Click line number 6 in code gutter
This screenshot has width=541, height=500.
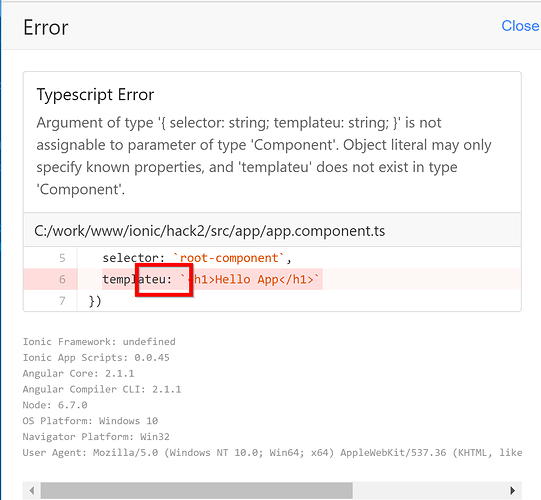tap(62, 279)
